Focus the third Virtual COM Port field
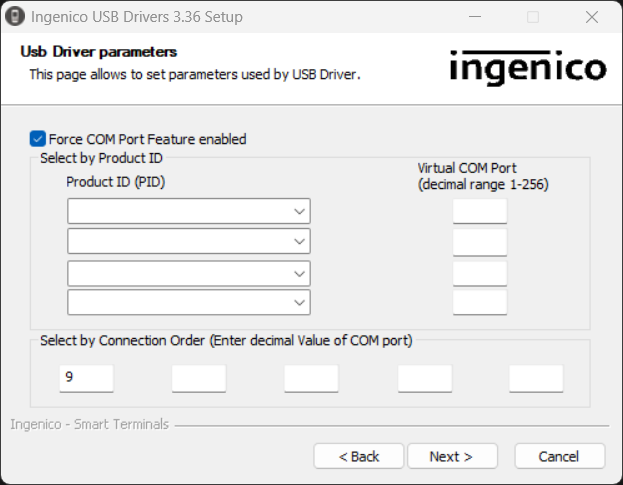 click(x=480, y=273)
